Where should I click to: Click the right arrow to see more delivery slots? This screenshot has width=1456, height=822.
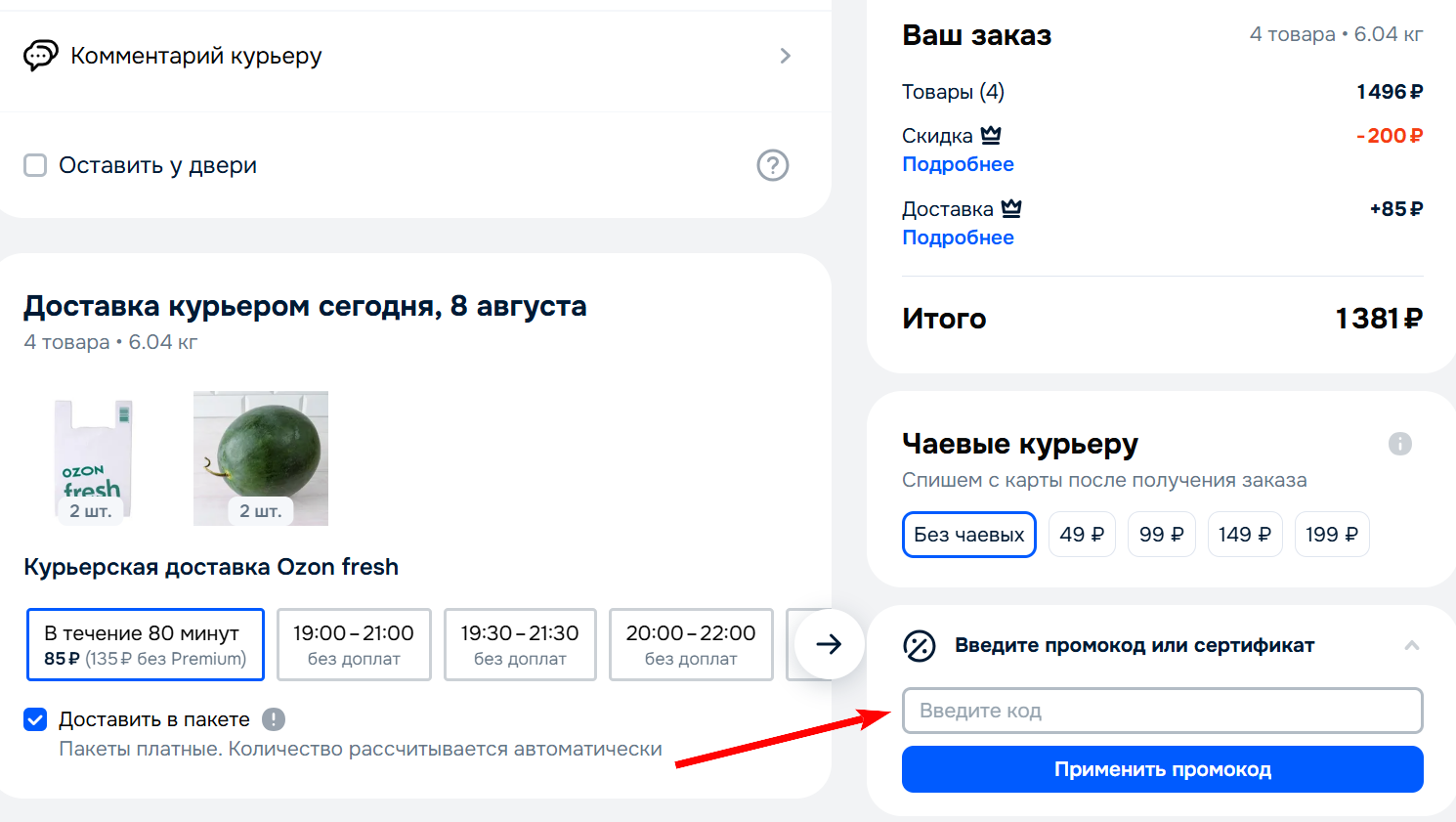pyautogui.click(x=830, y=644)
